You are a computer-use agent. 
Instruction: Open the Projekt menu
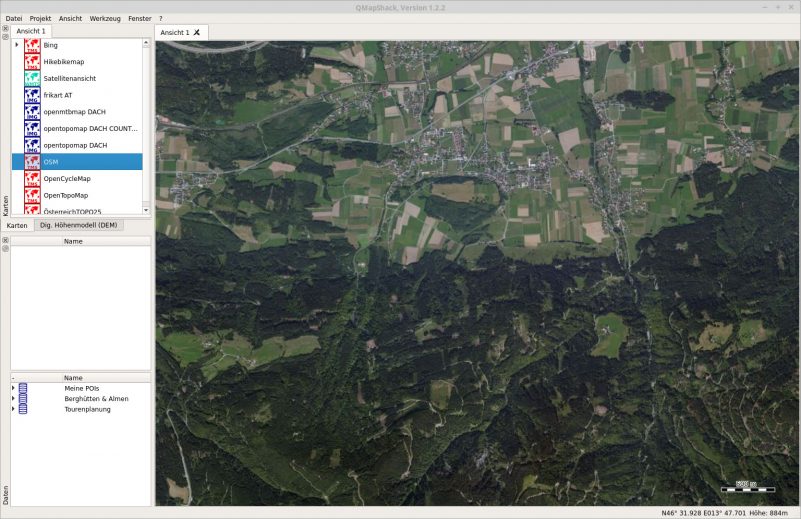click(40, 19)
